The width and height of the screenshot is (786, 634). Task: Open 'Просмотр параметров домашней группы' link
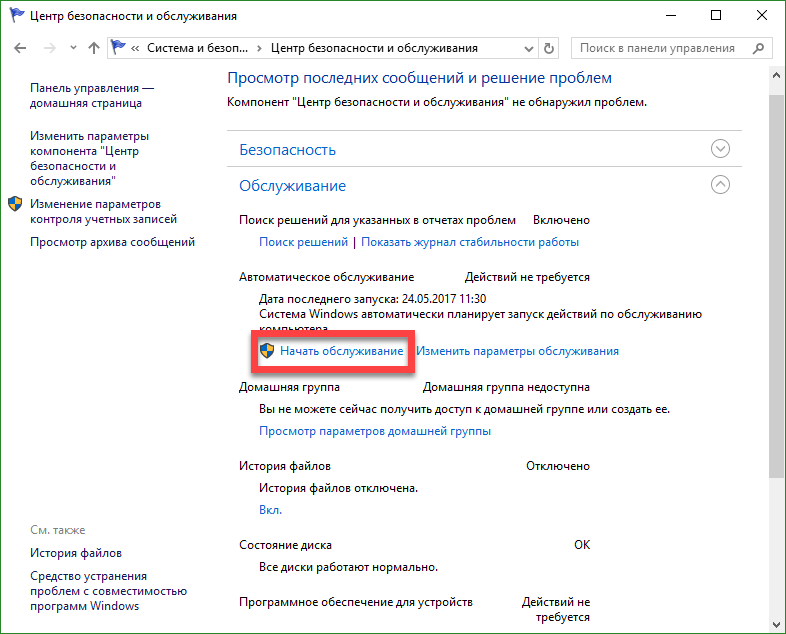pos(375,431)
